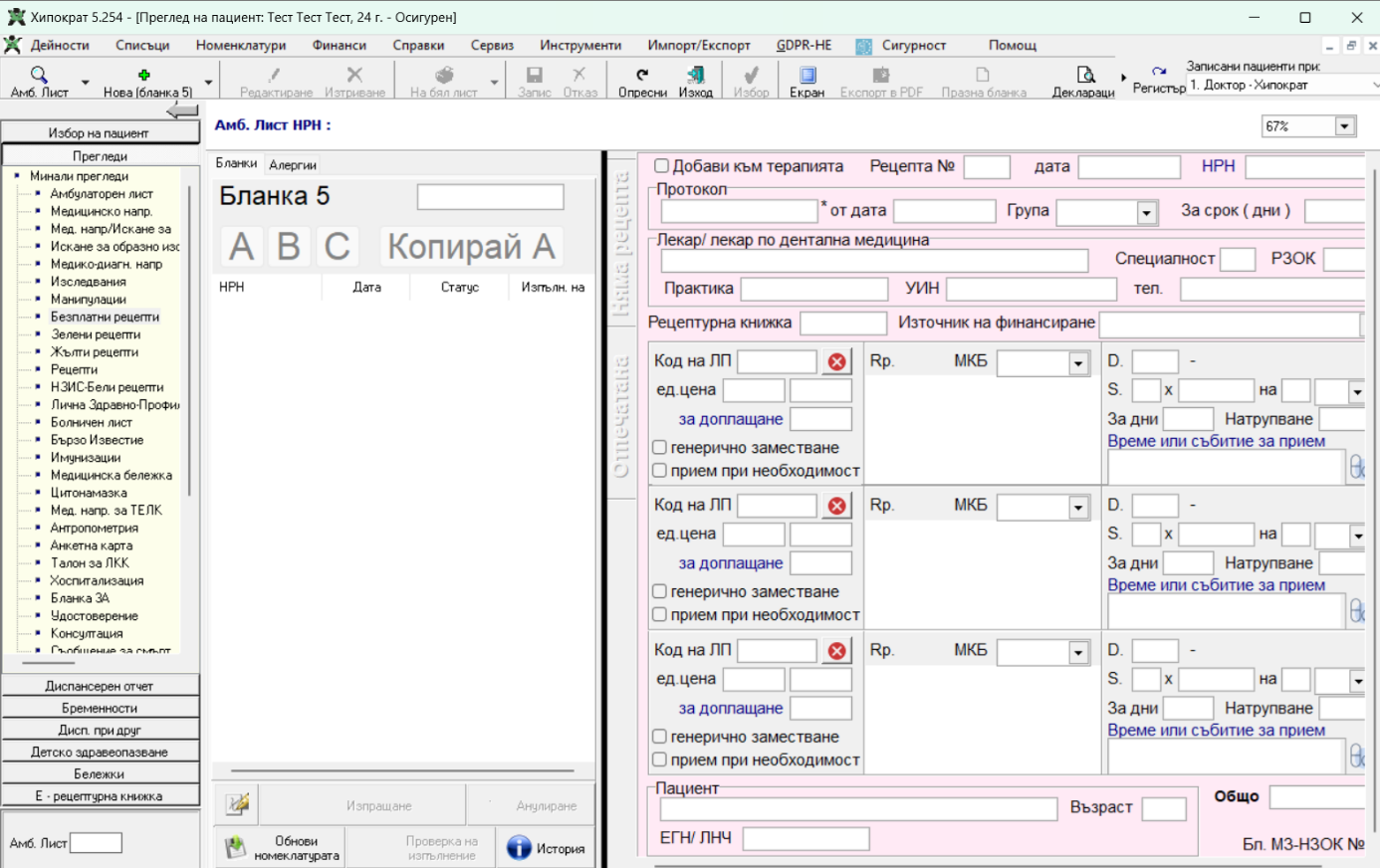
Task: Click first за доплащане link
Action: 731,419
